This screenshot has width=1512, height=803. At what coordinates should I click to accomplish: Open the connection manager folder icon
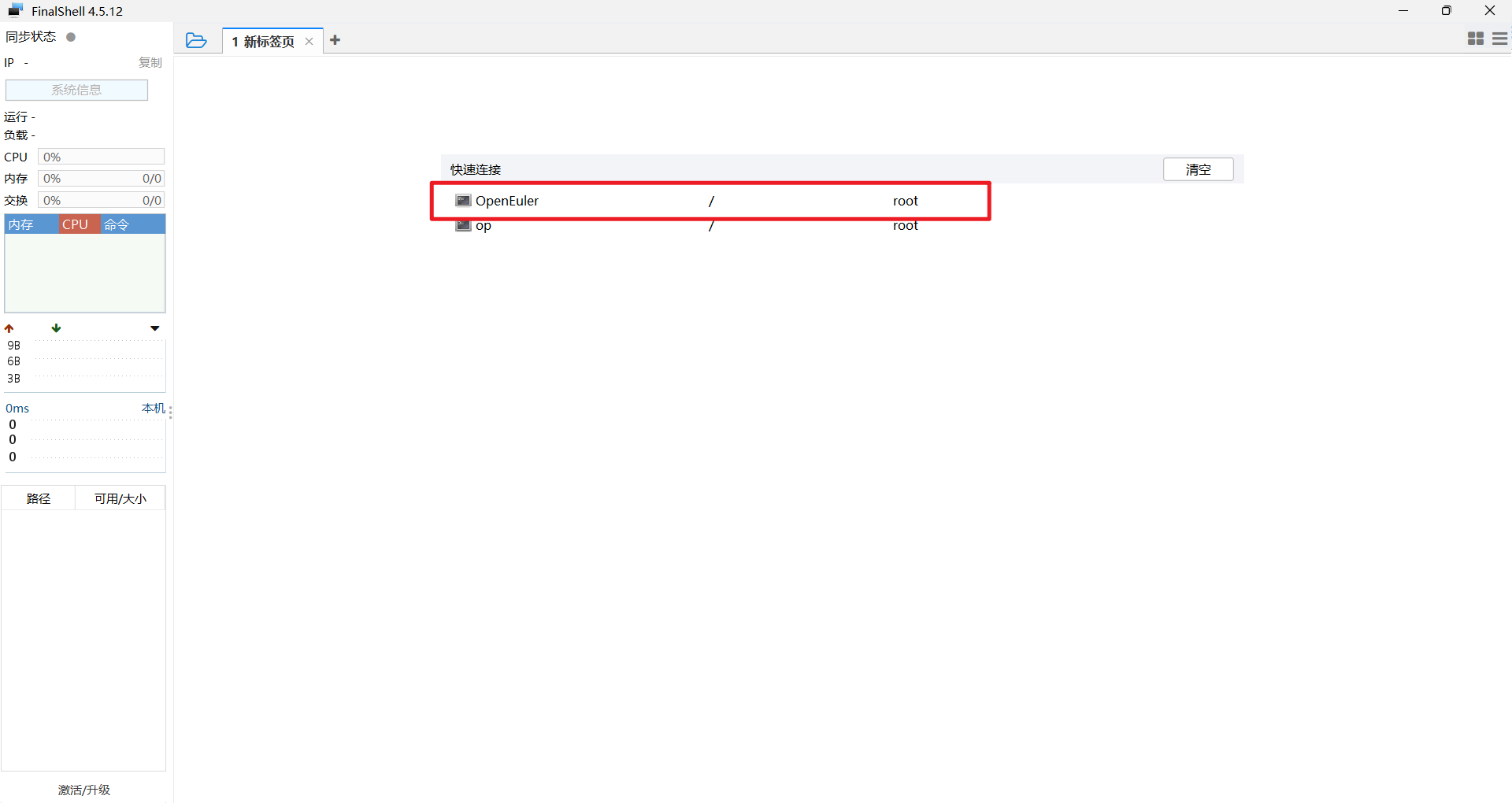196,40
